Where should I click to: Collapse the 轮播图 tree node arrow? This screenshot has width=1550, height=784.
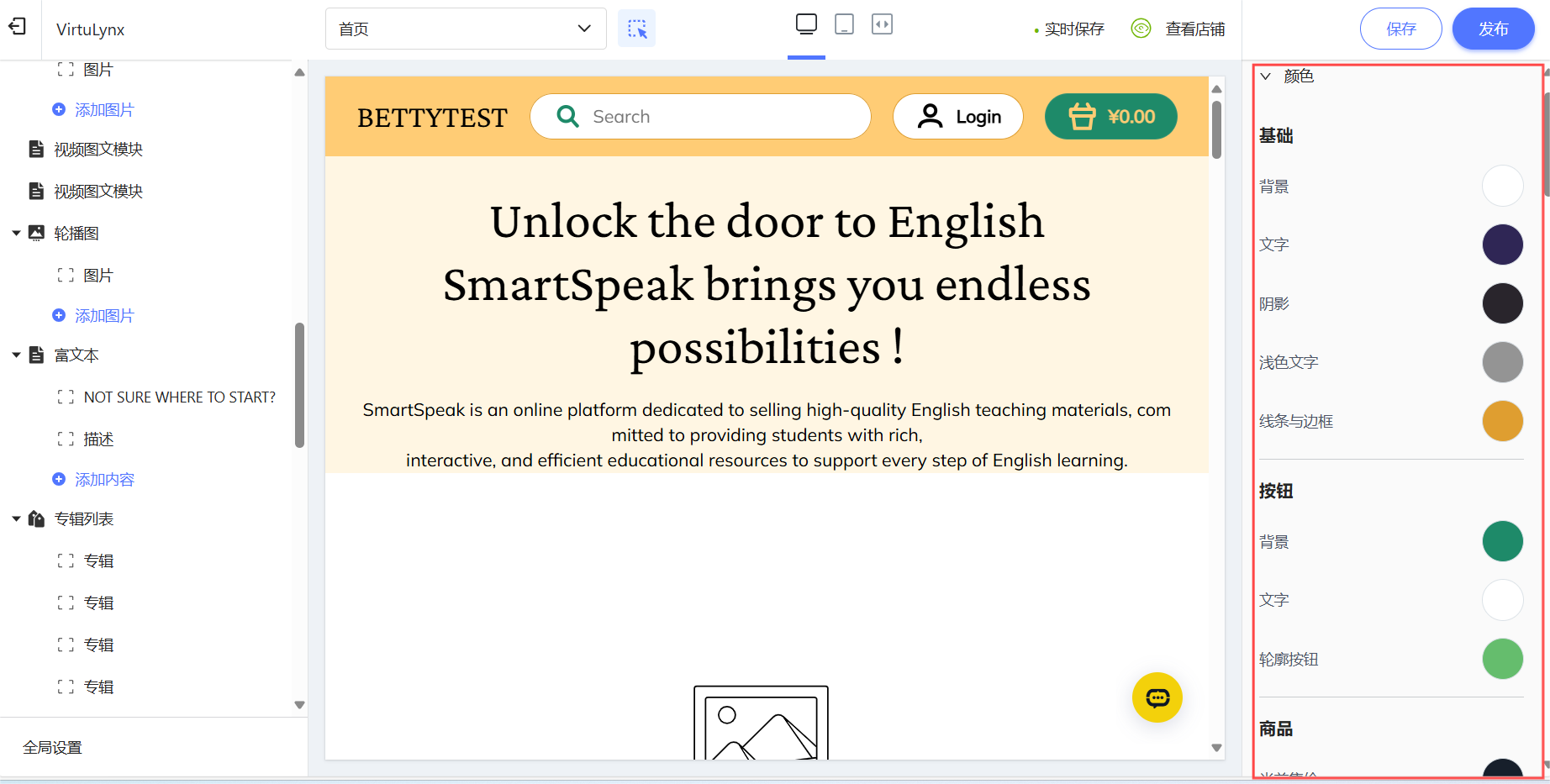[16, 234]
